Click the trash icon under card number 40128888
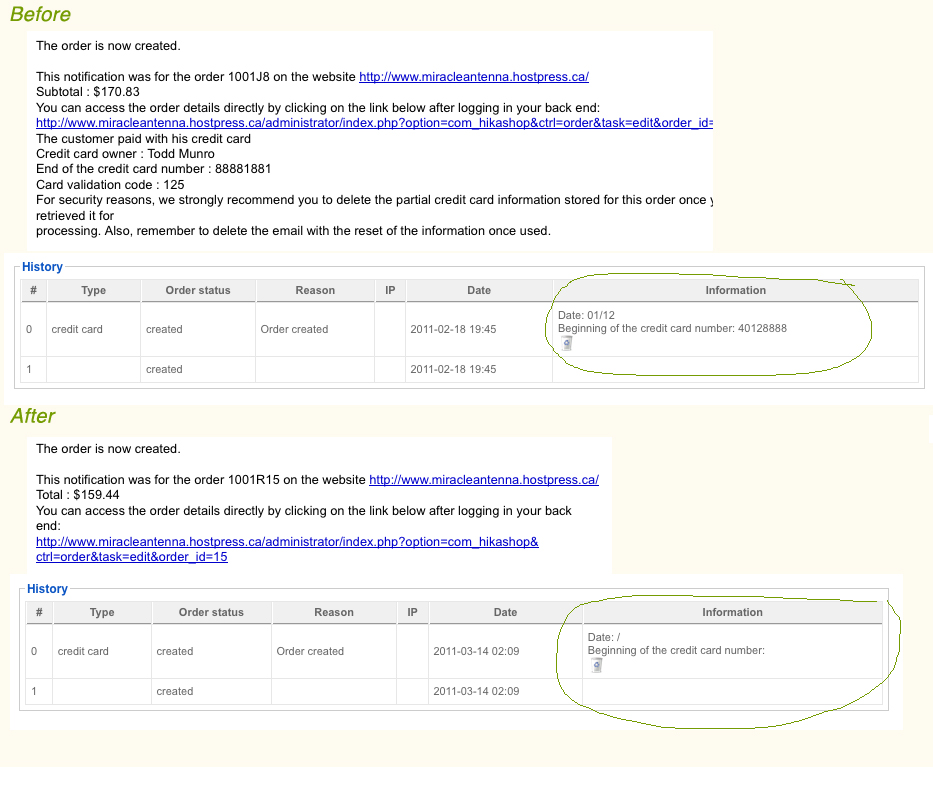Screen dimensions: 933x800 pos(567,343)
